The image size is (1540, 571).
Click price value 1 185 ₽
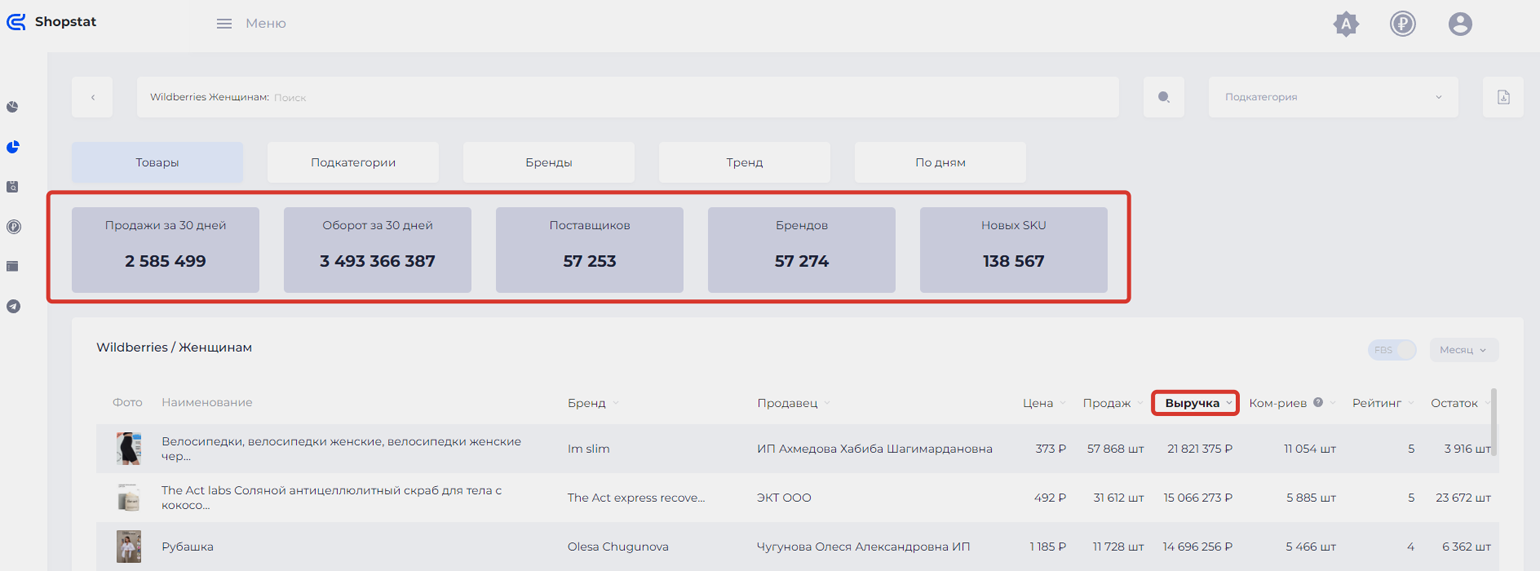pyautogui.click(x=1048, y=547)
